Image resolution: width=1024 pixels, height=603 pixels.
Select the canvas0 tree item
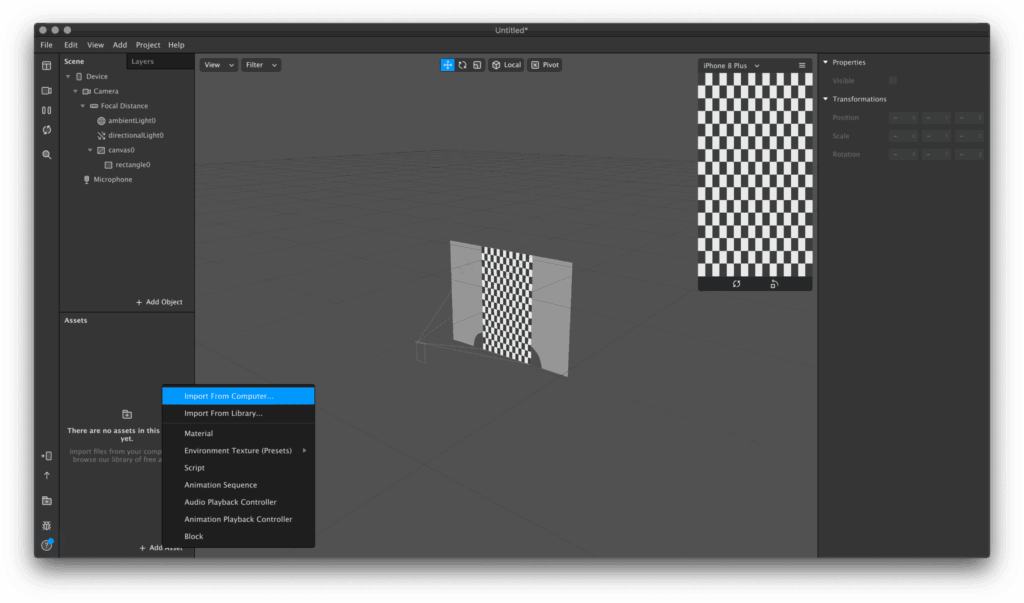pyautogui.click(x=127, y=150)
